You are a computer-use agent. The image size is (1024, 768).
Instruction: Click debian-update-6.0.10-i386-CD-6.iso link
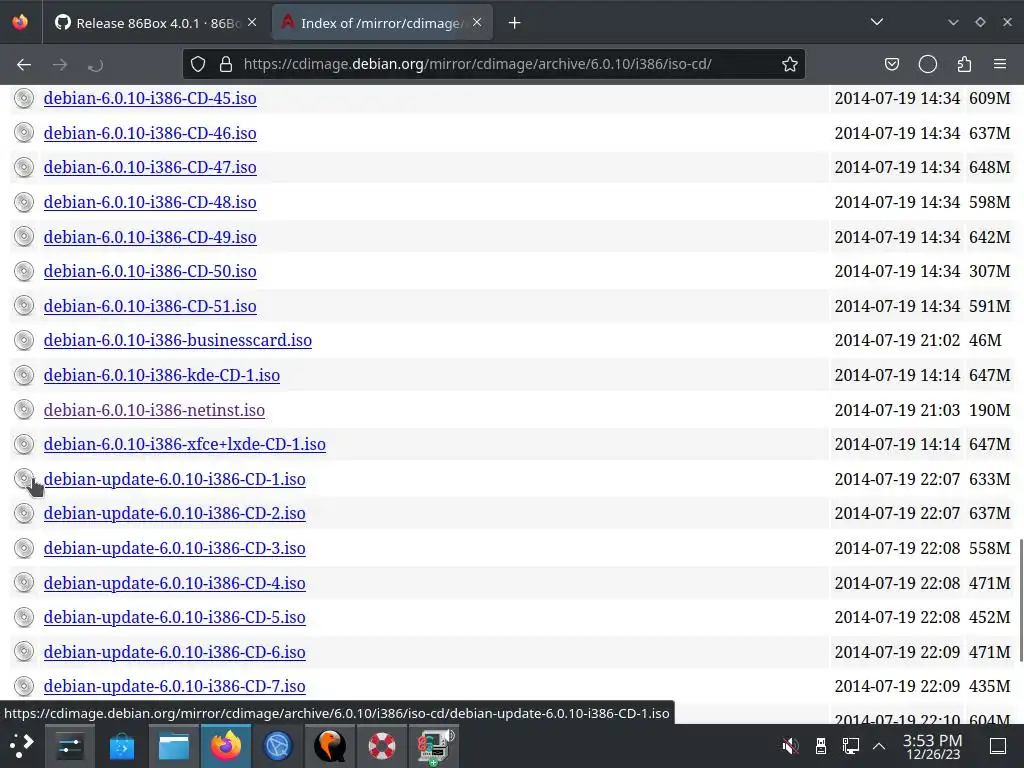click(174, 652)
